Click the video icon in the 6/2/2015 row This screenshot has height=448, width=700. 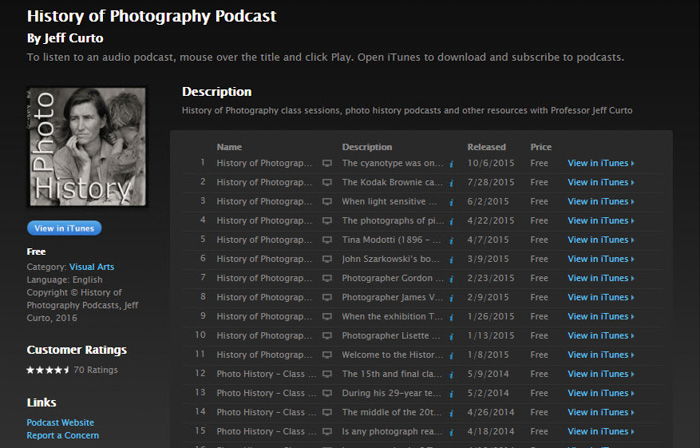[x=327, y=202]
